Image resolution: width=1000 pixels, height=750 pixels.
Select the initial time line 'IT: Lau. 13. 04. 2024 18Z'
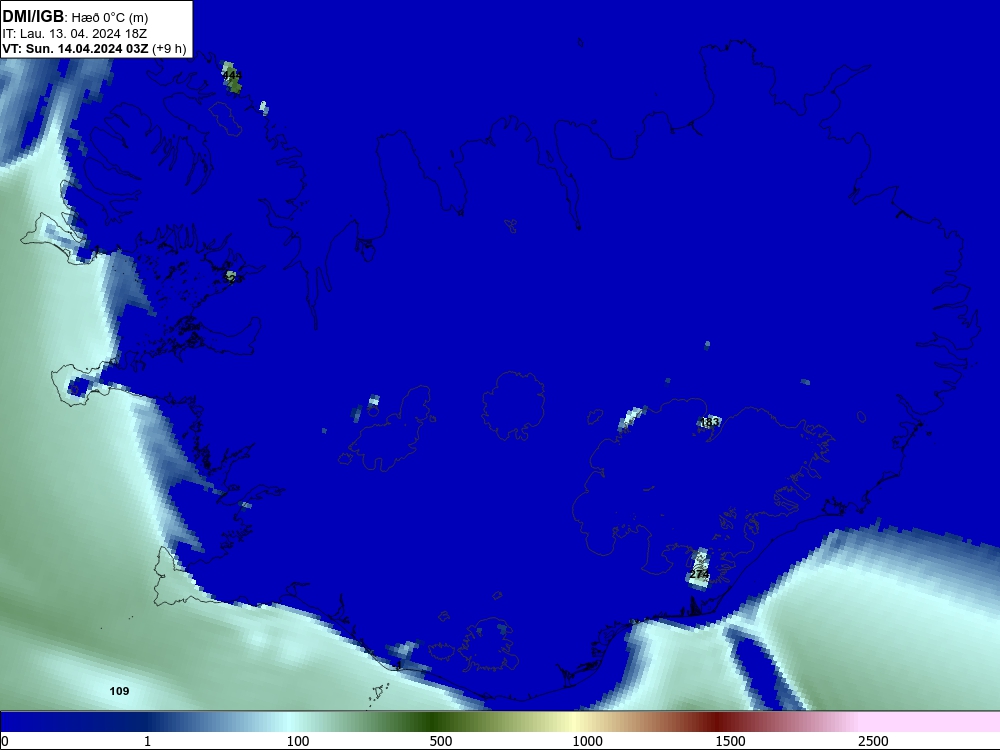point(75,34)
